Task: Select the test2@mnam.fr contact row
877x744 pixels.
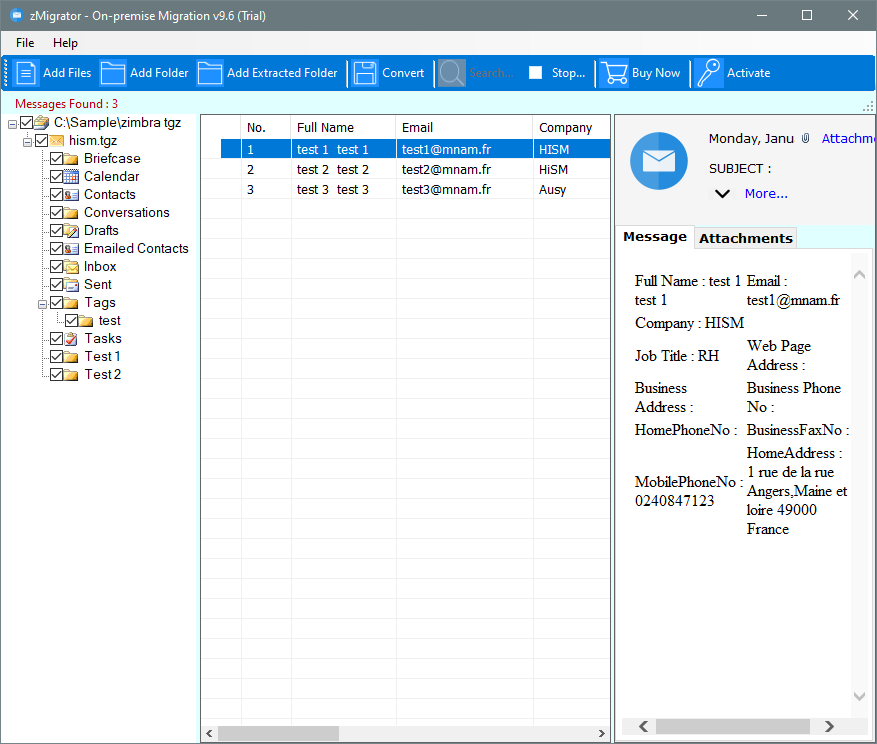Action: click(415, 169)
